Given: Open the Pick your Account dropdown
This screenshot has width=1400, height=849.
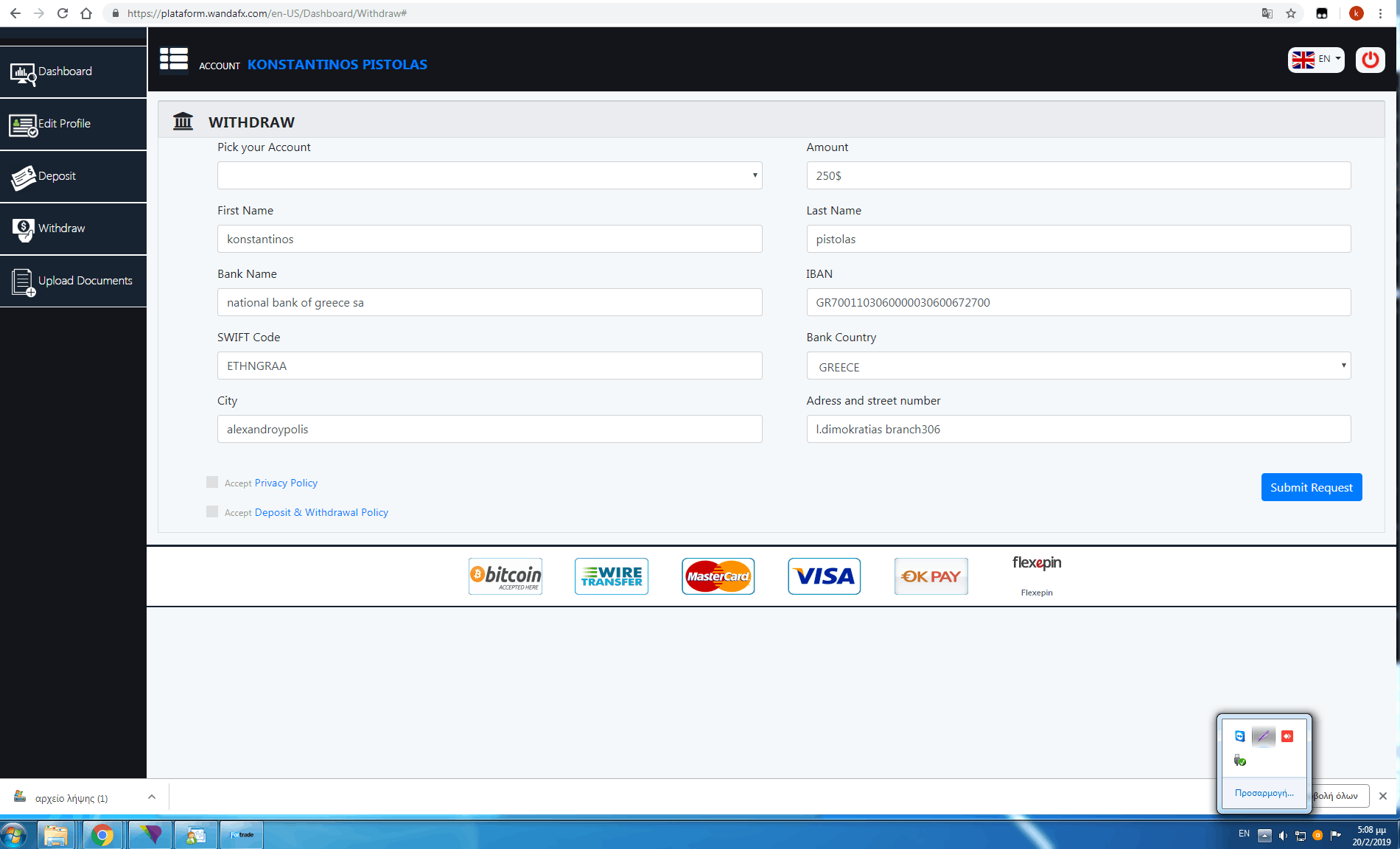Looking at the screenshot, I should [x=489, y=175].
